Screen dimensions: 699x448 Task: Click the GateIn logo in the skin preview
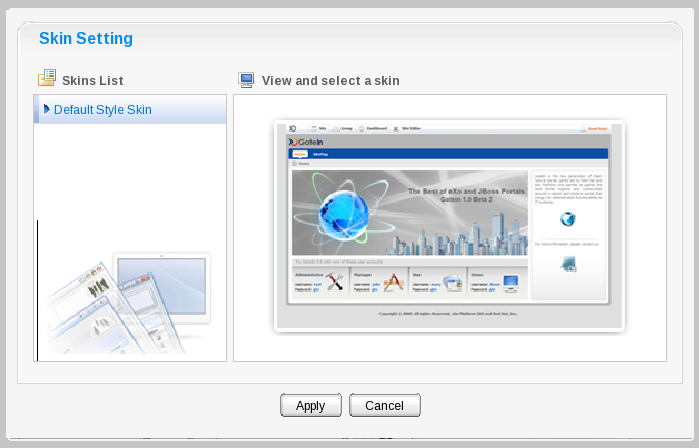pyautogui.click(x=309, y=142)
